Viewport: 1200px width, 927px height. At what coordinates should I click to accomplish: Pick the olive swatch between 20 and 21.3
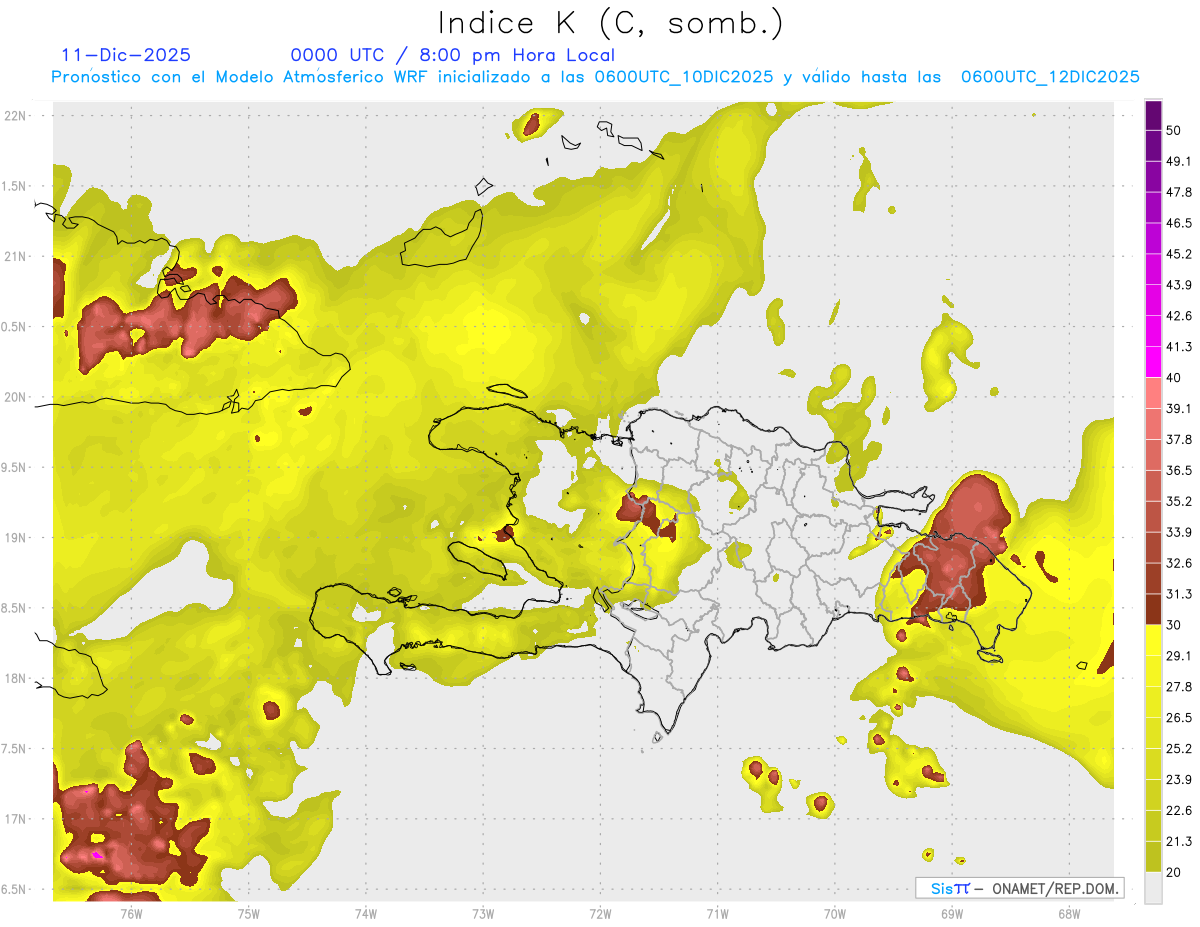click(x=1153, y=857)
